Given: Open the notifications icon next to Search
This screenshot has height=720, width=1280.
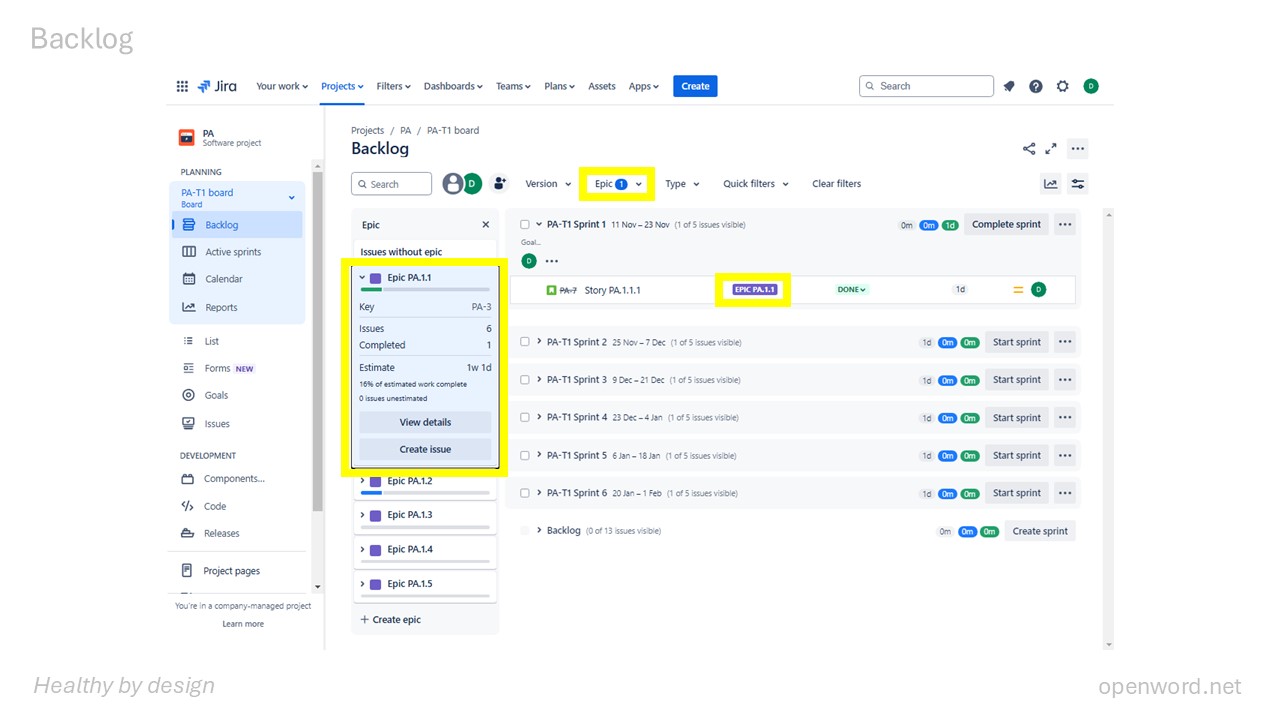Looking at the screenshot, I should (x=1009, y=86).
